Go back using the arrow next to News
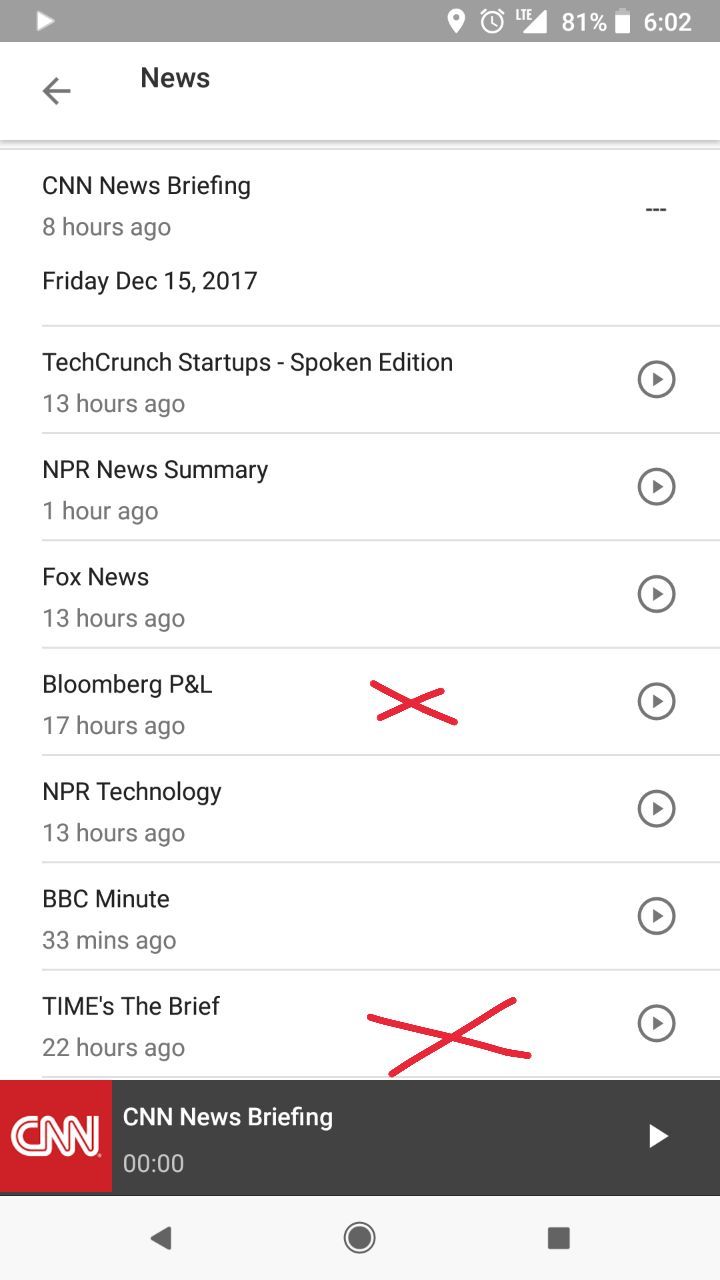 [x=57, y=91]
